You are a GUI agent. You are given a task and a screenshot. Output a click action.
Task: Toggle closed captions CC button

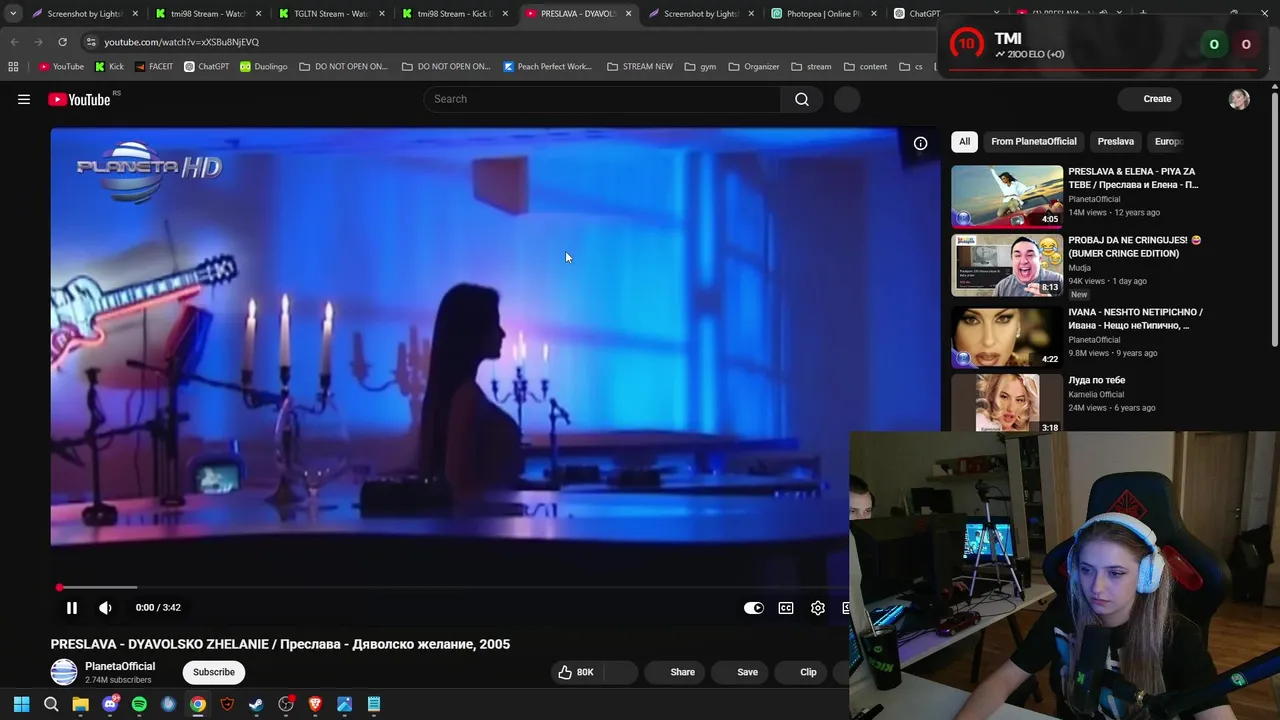(x=786, y=608)
